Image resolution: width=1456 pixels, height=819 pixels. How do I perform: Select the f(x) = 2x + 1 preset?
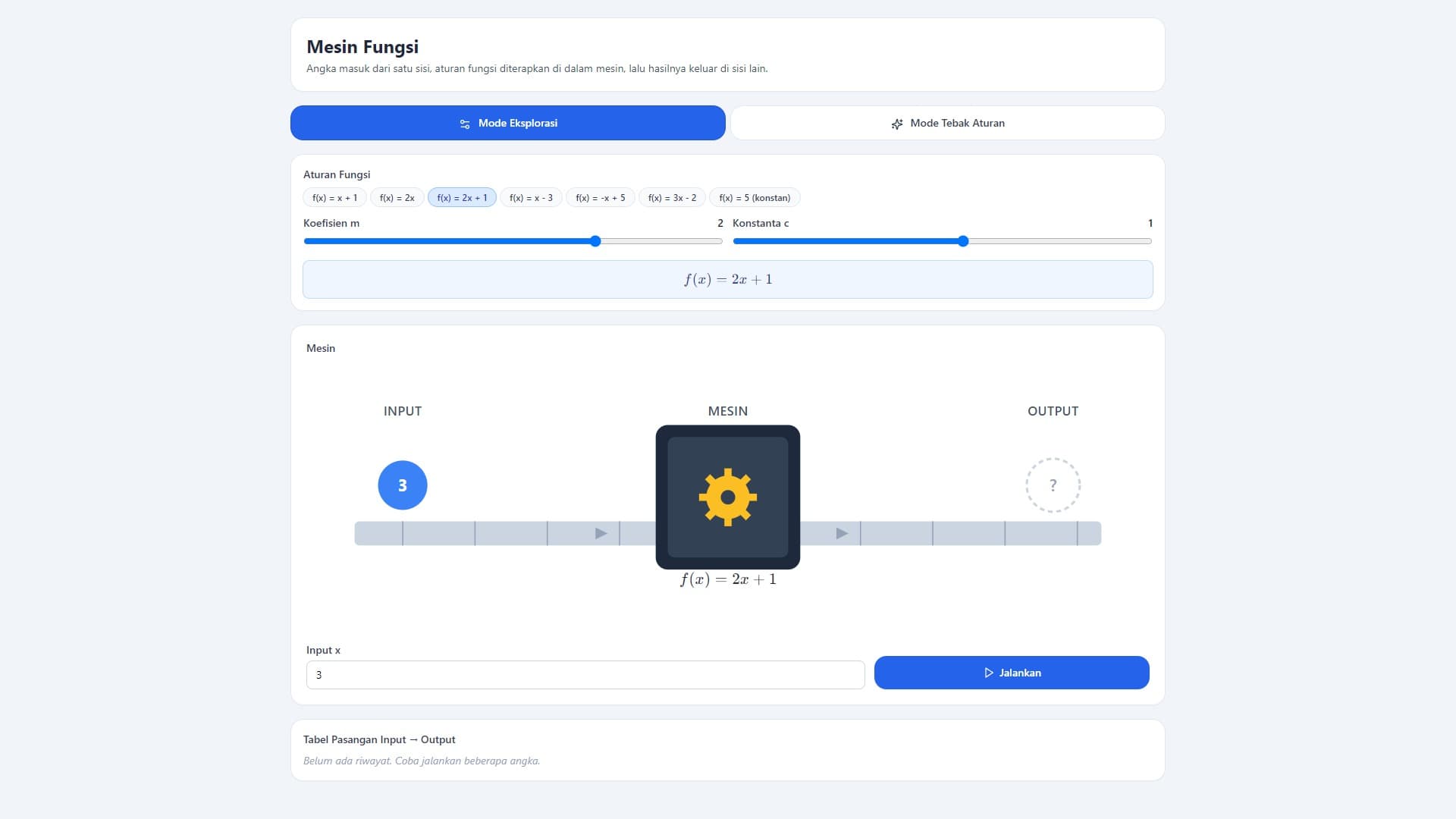462,198
